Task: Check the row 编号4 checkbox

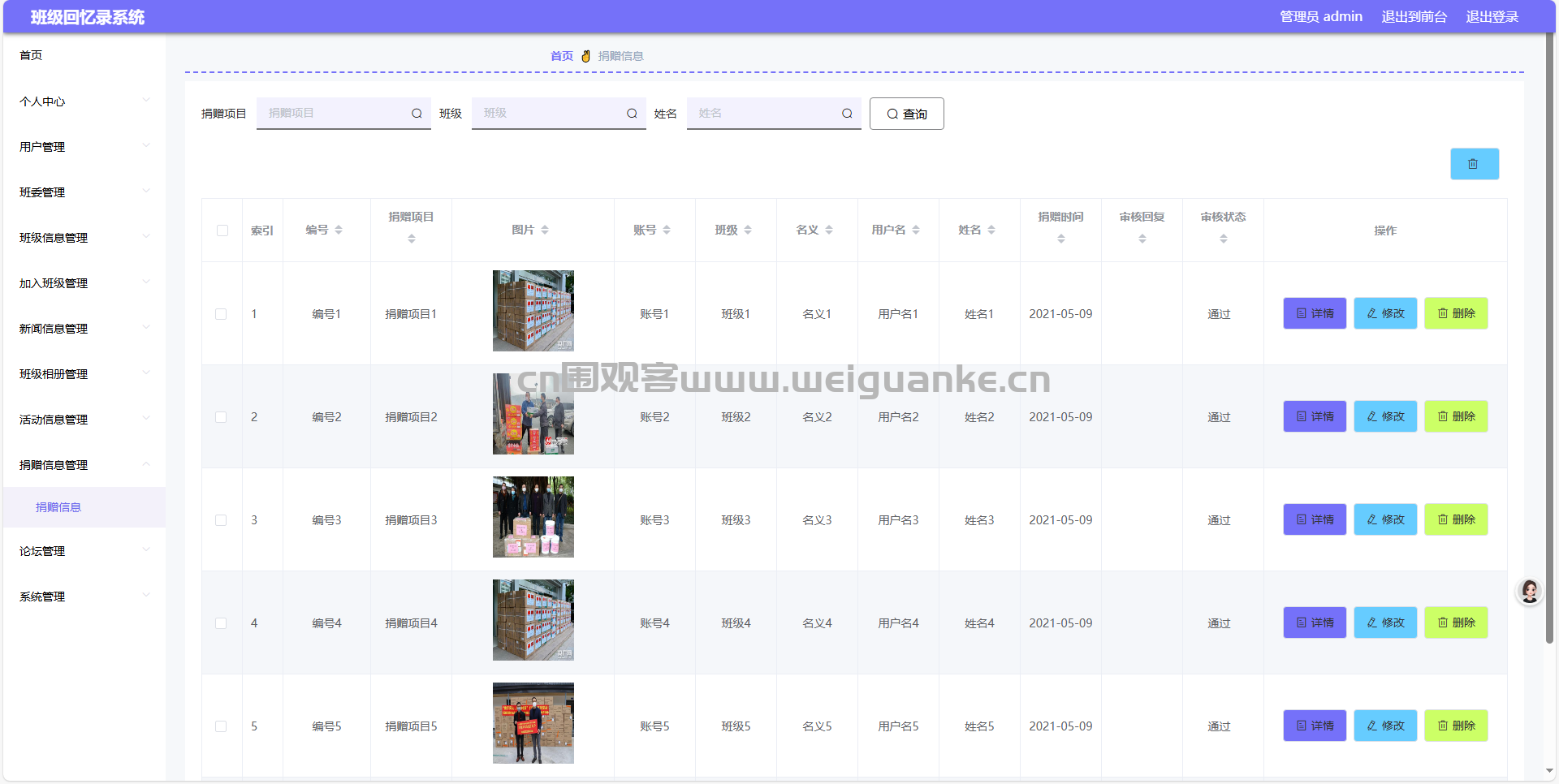Action: 221,623
